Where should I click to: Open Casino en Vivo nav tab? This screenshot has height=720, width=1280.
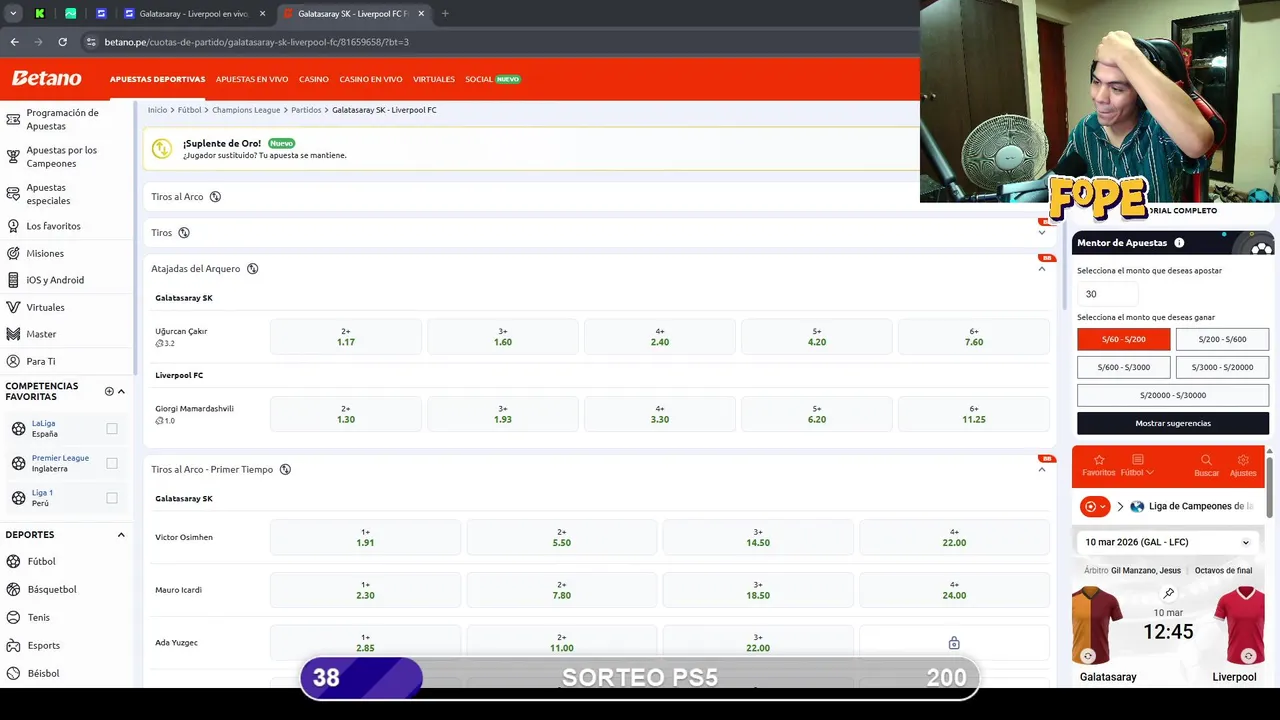pyautogui.click(x=371, y=79)
